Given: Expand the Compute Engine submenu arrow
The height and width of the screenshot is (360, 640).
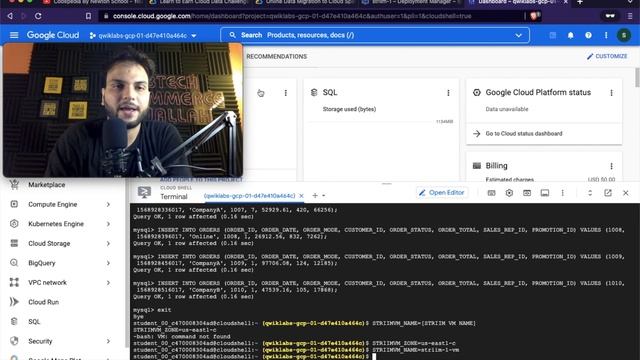Looking at the screenshot, I should [x=108, y=204].
